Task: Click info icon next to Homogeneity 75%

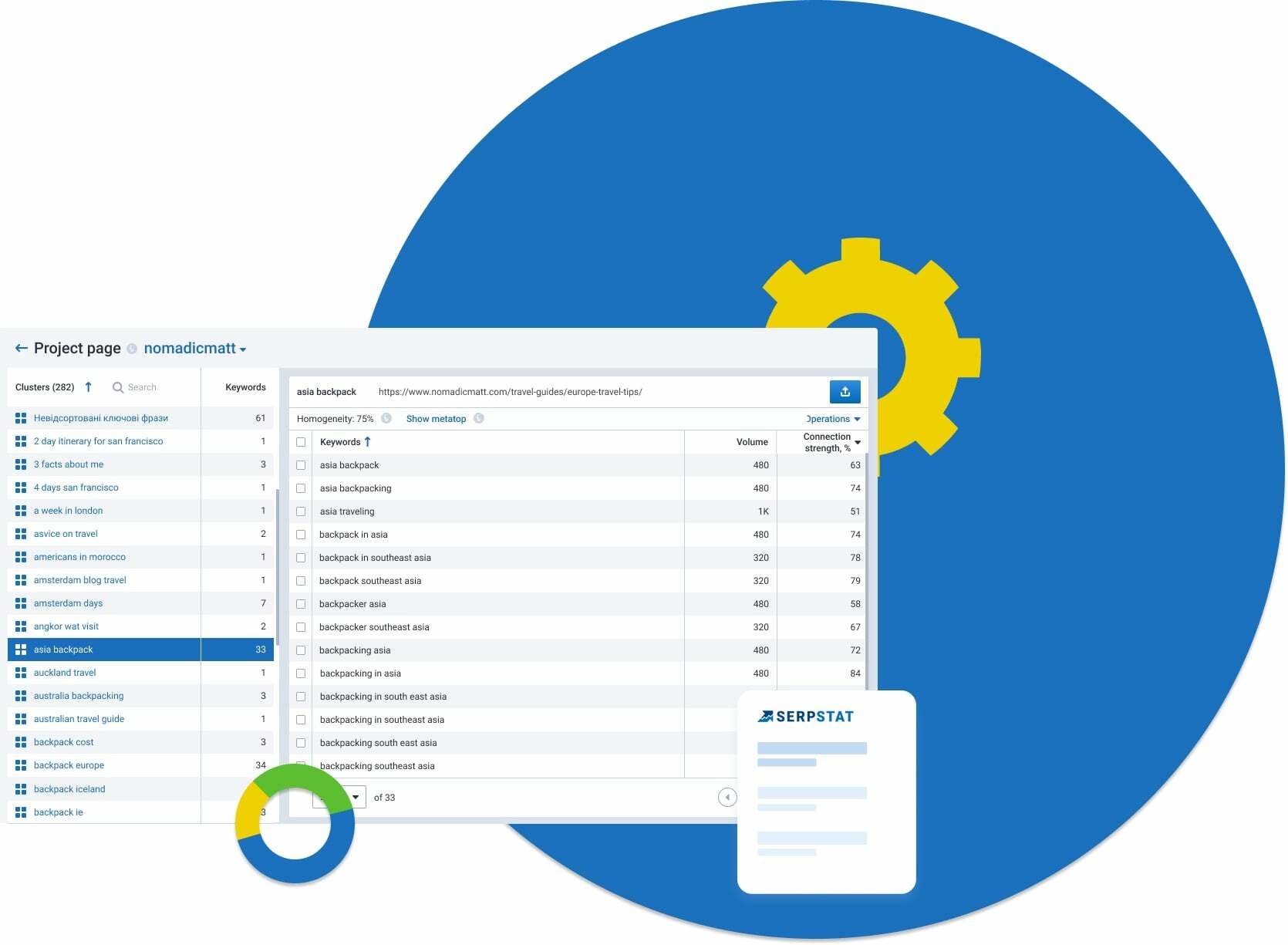Action: tap(386, 419)
